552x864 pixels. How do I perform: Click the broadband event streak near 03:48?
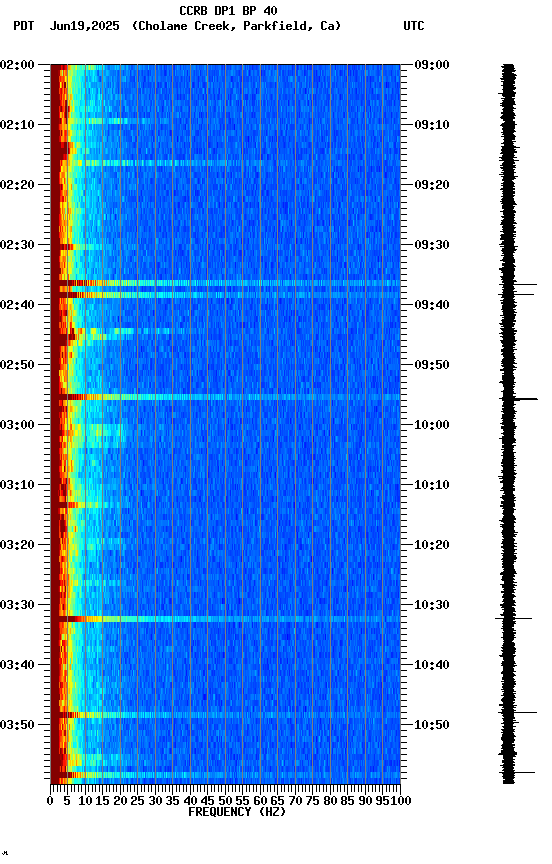pyautogui.click(x=225, y=715)
